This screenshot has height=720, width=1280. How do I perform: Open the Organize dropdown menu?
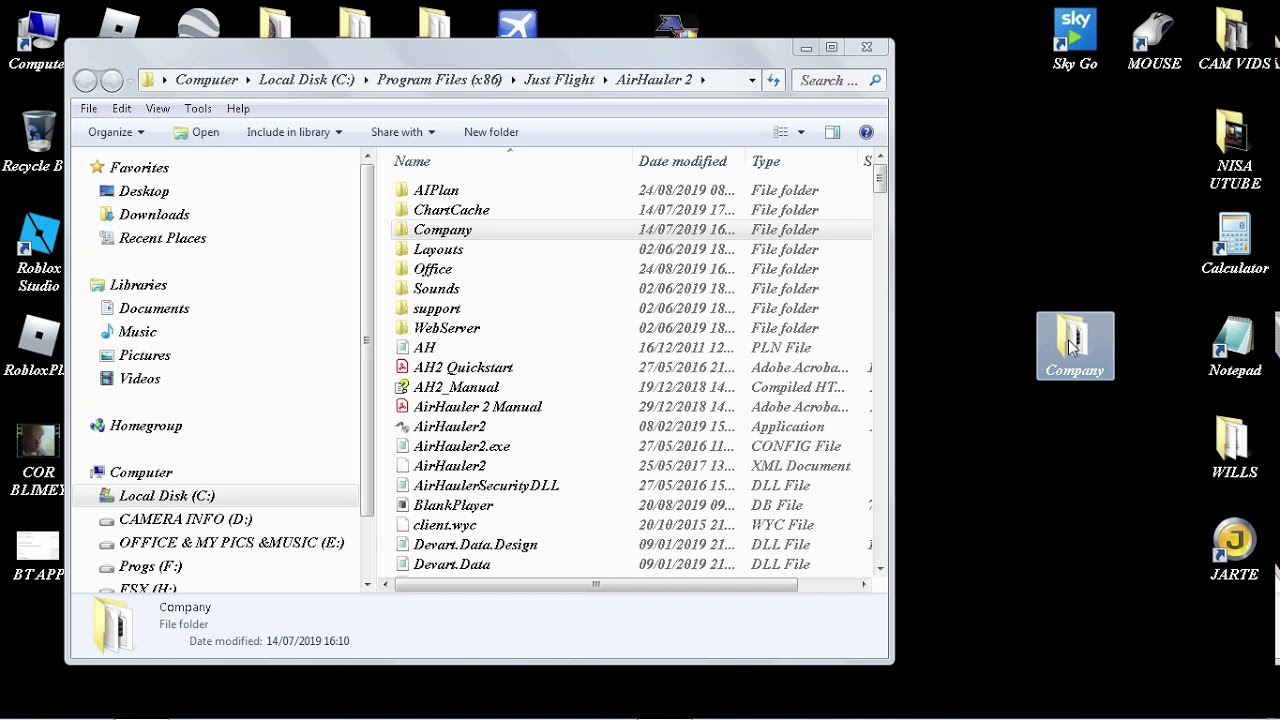point(116,132)
